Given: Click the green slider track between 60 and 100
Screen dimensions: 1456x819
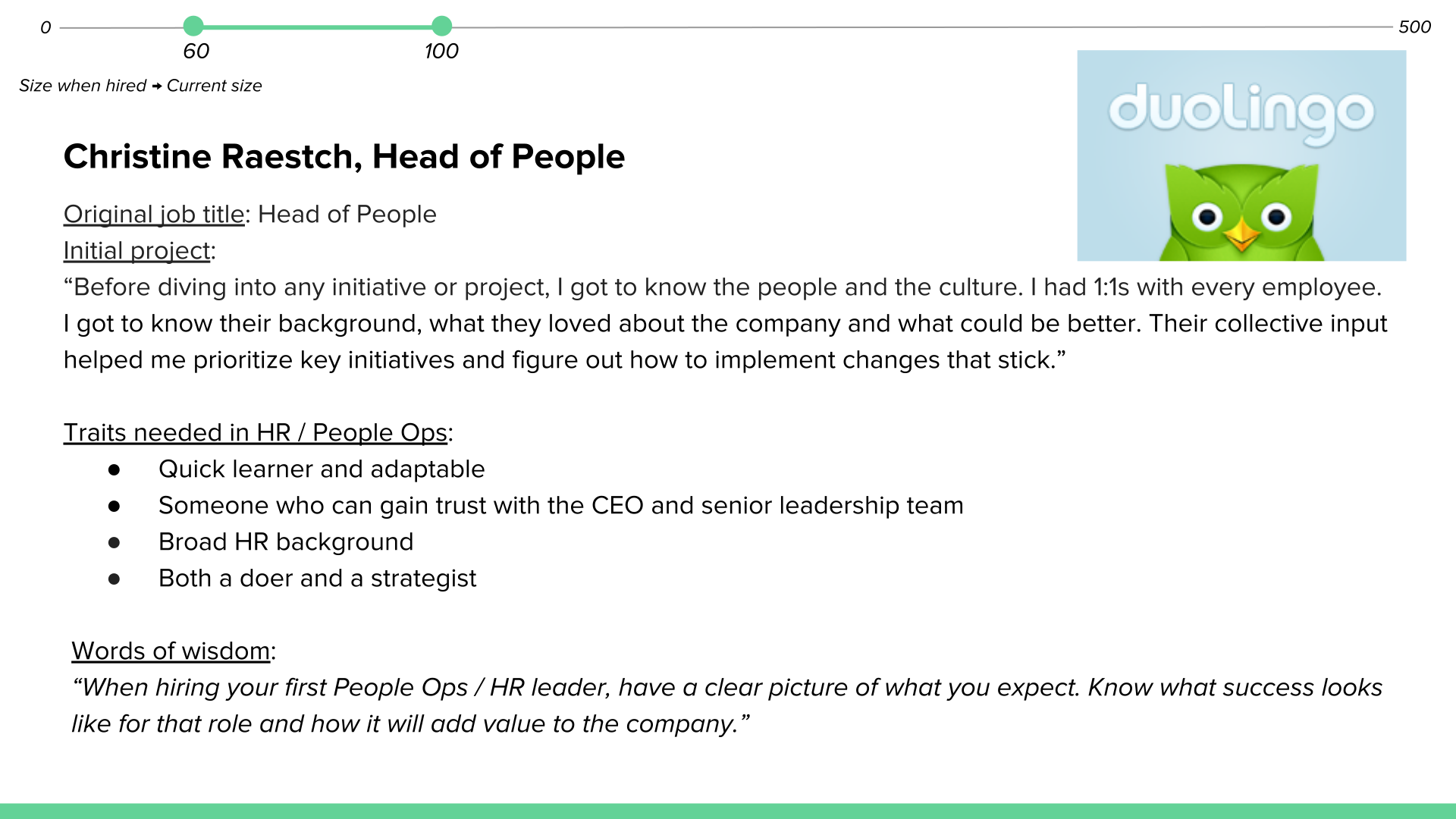Looking at the screenshot, I should 317,27.
